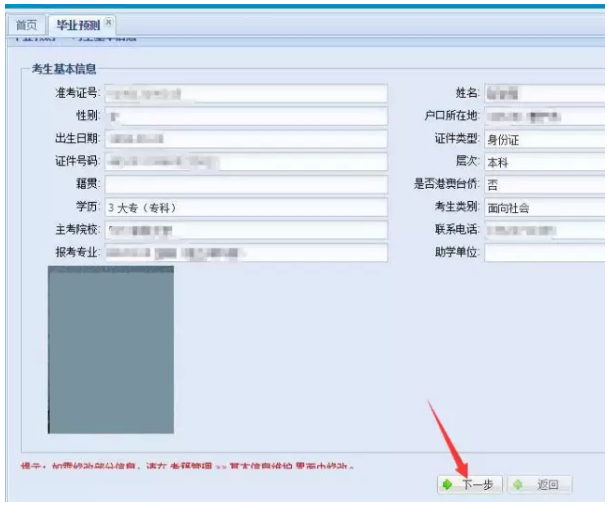Image resolution: width=614 pixels, height=509 pixels.
Task: Select the 毕业预测 tab
Action: click(78, 25)
